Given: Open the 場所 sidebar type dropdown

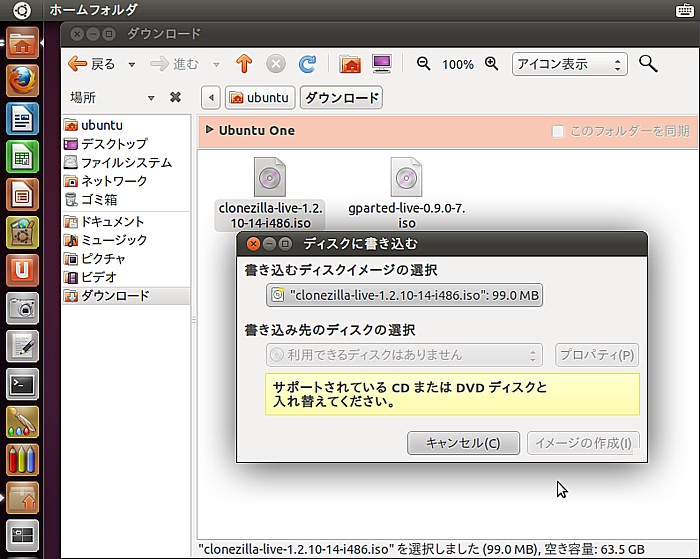Looking at the screenshot, I should [x=151, y=98].
